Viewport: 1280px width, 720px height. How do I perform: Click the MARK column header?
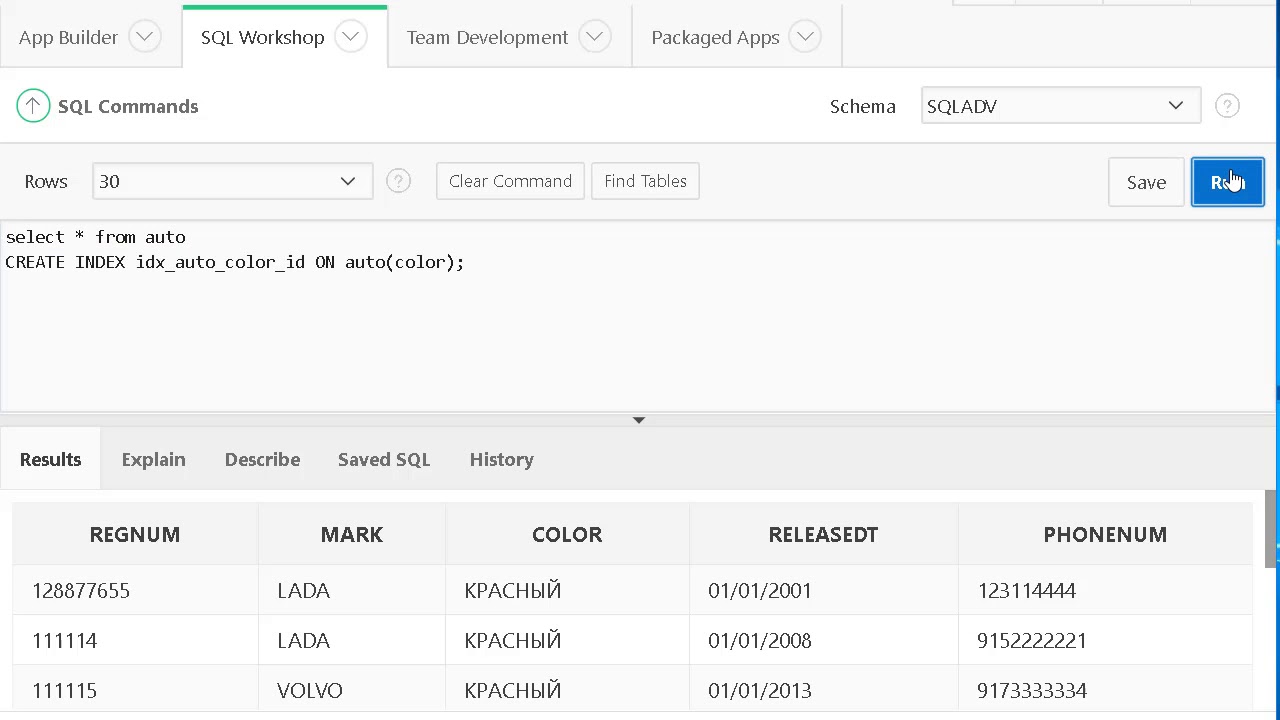tap(352, 534)
